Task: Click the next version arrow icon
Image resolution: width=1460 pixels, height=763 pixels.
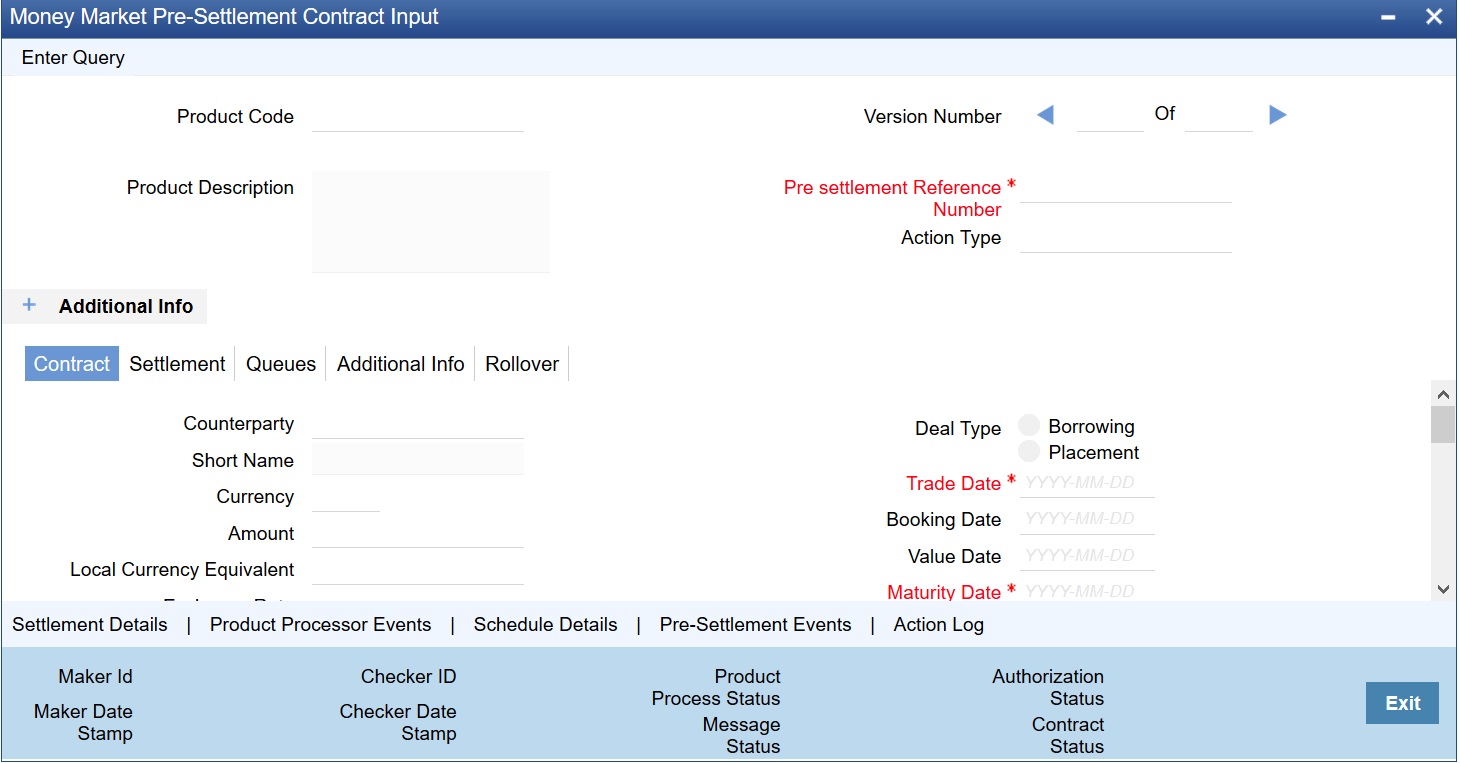Action: 1277,115
